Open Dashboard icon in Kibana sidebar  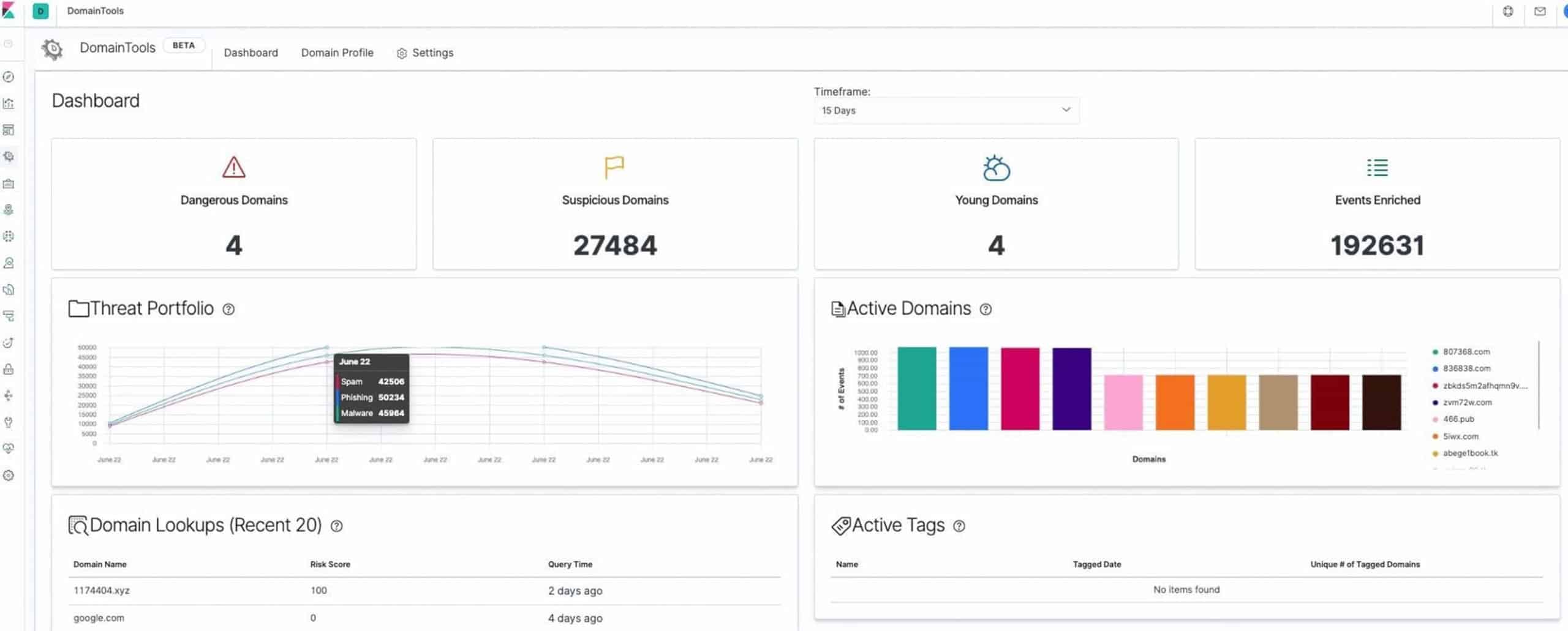point(9,130)
